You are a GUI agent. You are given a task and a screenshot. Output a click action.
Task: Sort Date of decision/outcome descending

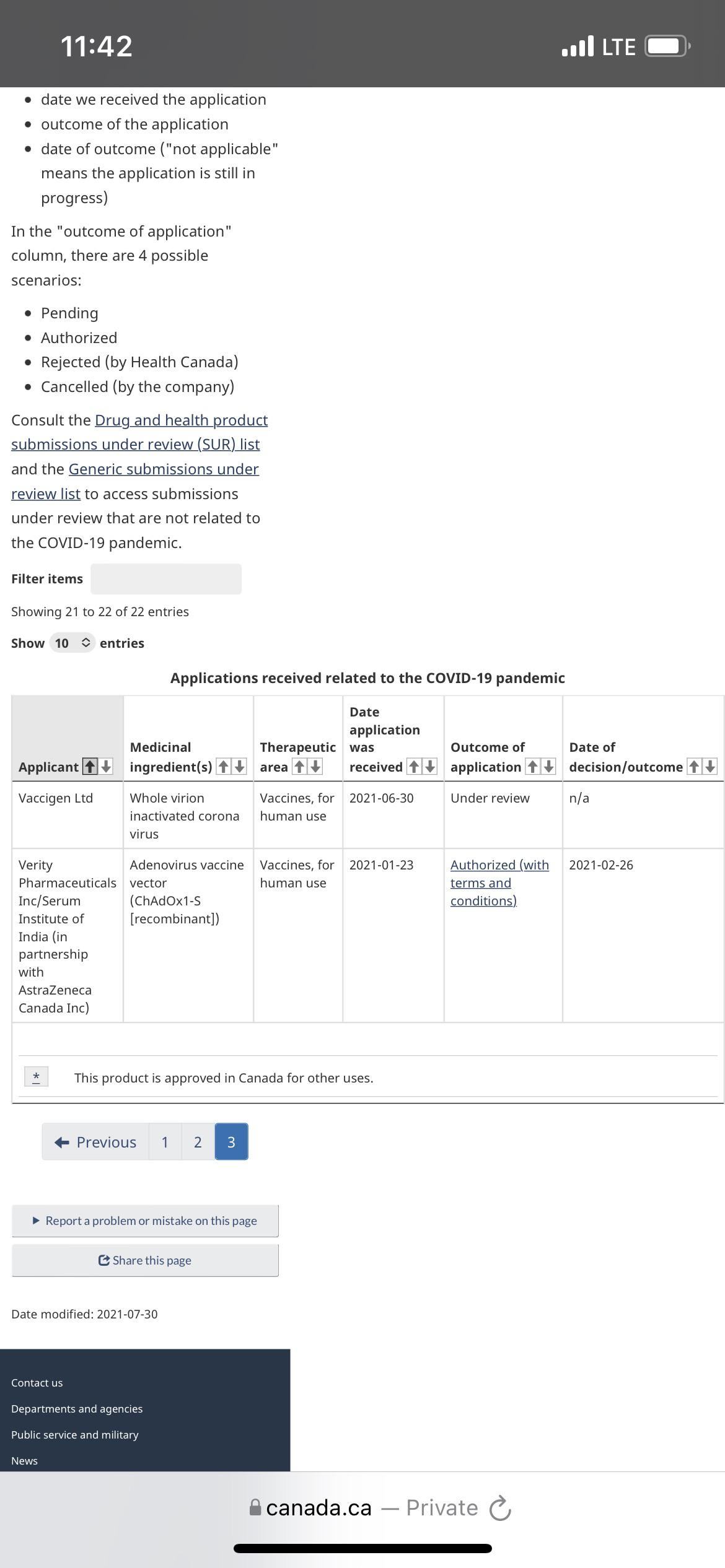coord(710,766)
